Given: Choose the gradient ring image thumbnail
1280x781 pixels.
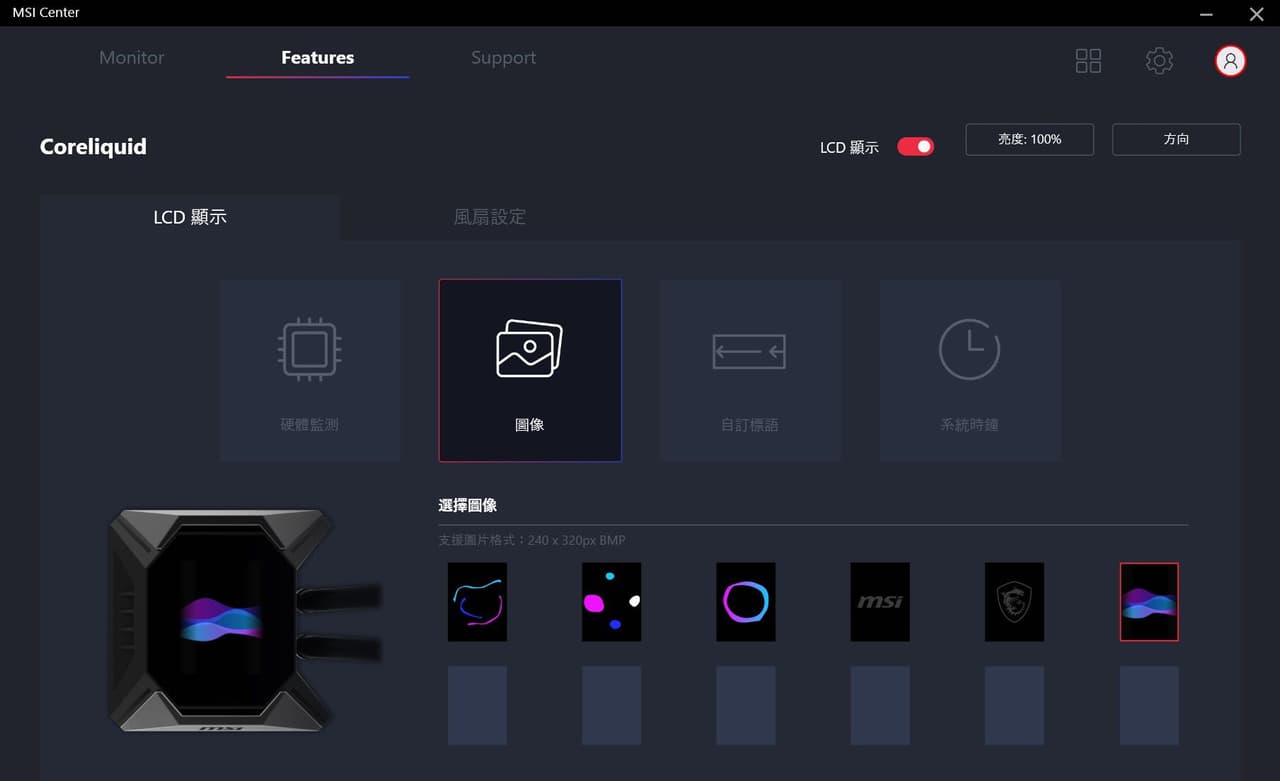Looking at the screenshot, I should tap(746, 602).
